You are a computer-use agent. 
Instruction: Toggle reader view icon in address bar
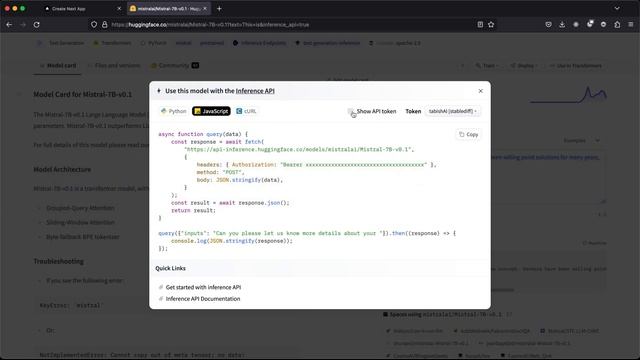pos(480,24)
